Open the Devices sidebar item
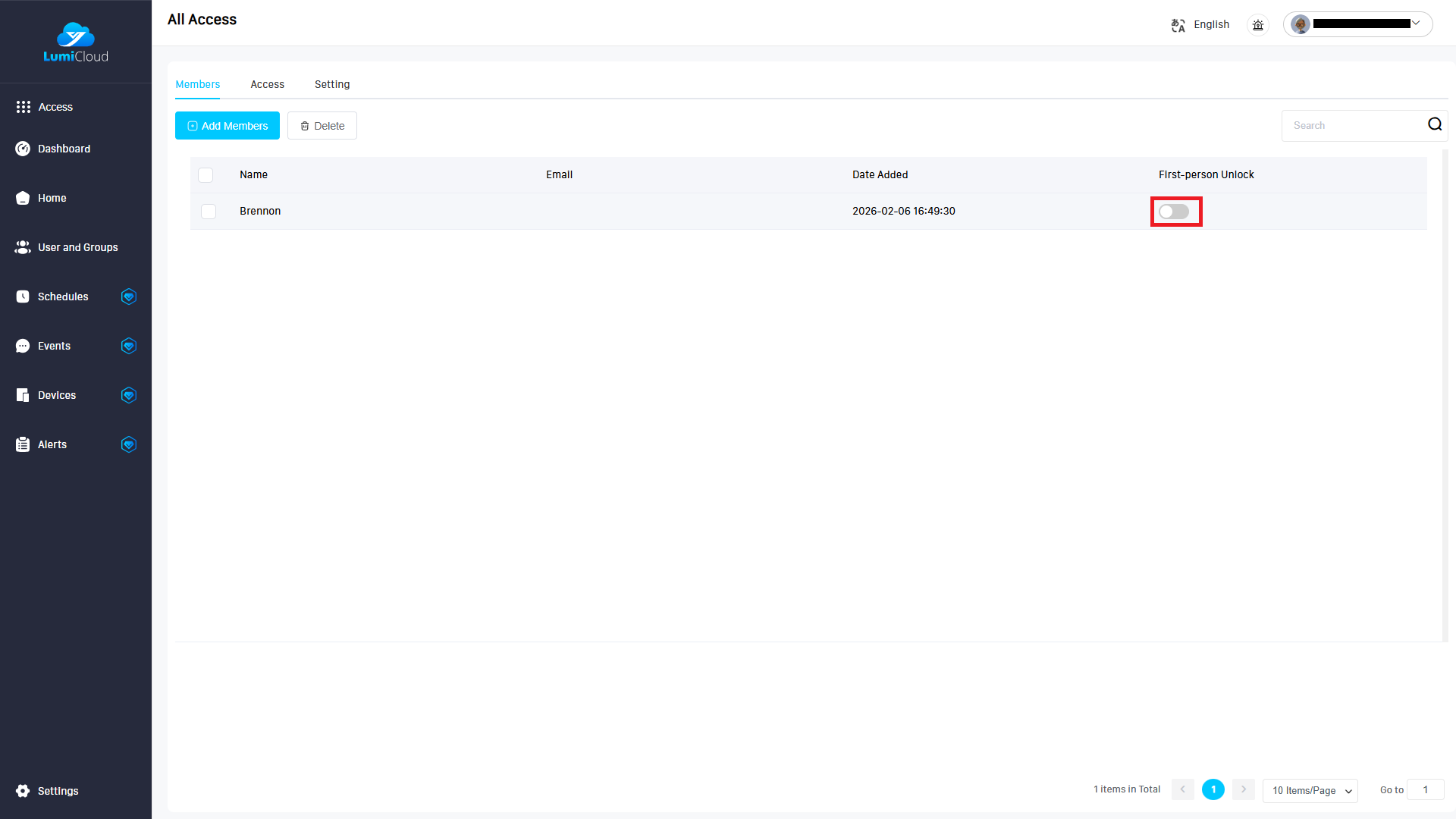The height and width of the screenshot is (819, 1456). click(57, 395)
